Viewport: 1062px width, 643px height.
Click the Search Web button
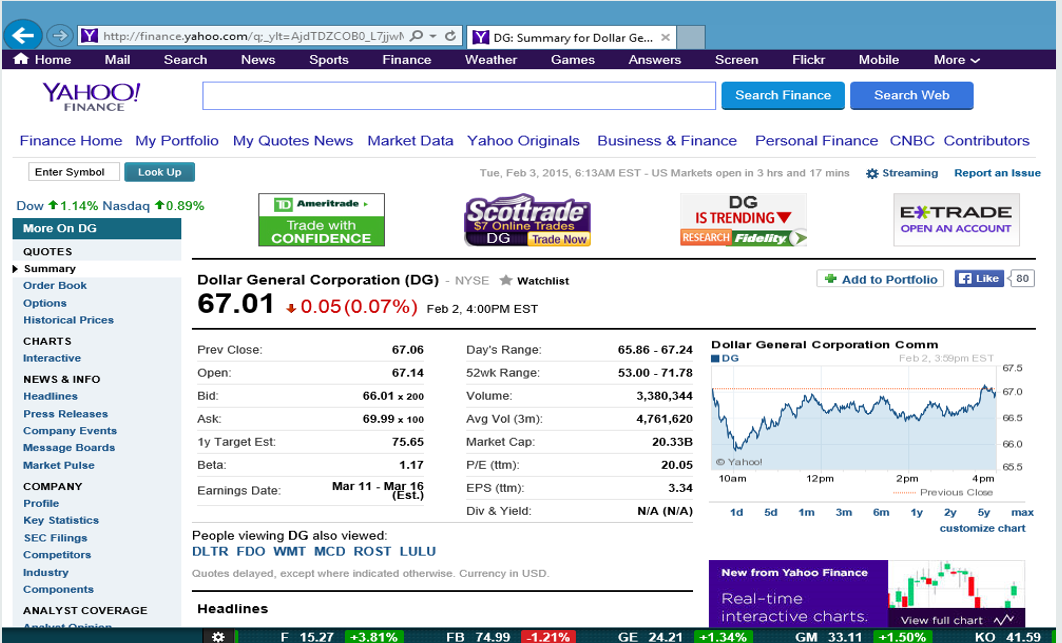(x=912, y=96)
